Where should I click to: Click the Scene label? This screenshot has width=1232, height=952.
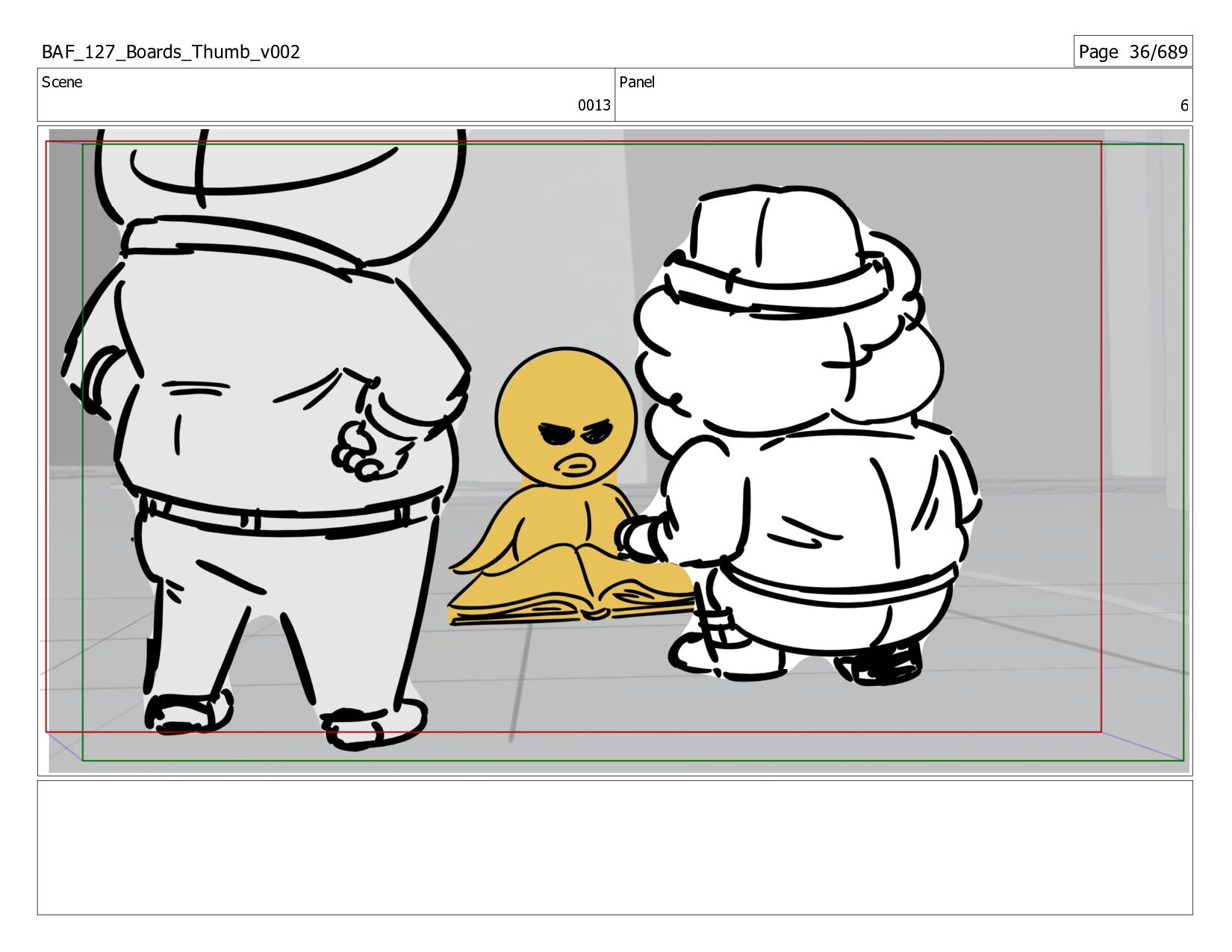click(x=62, y=82)
